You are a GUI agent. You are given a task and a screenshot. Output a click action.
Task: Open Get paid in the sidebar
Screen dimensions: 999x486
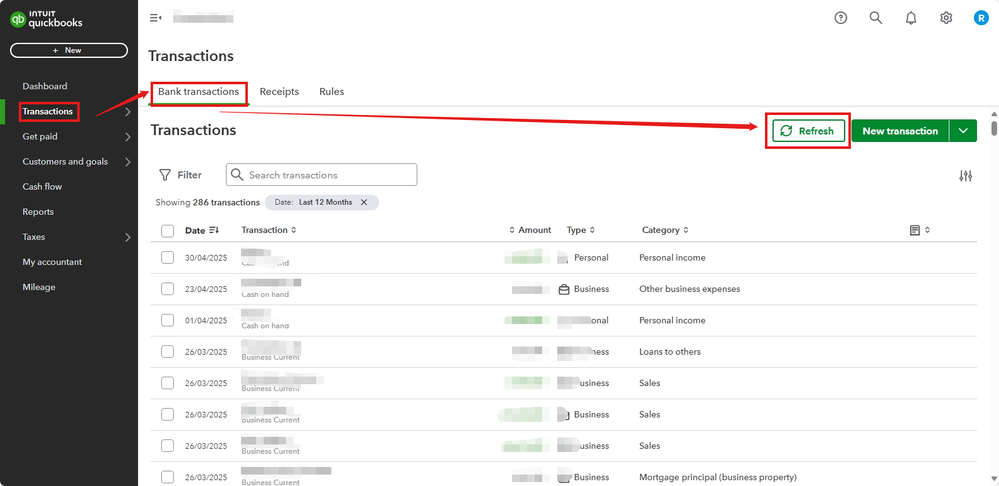(40, 136)
